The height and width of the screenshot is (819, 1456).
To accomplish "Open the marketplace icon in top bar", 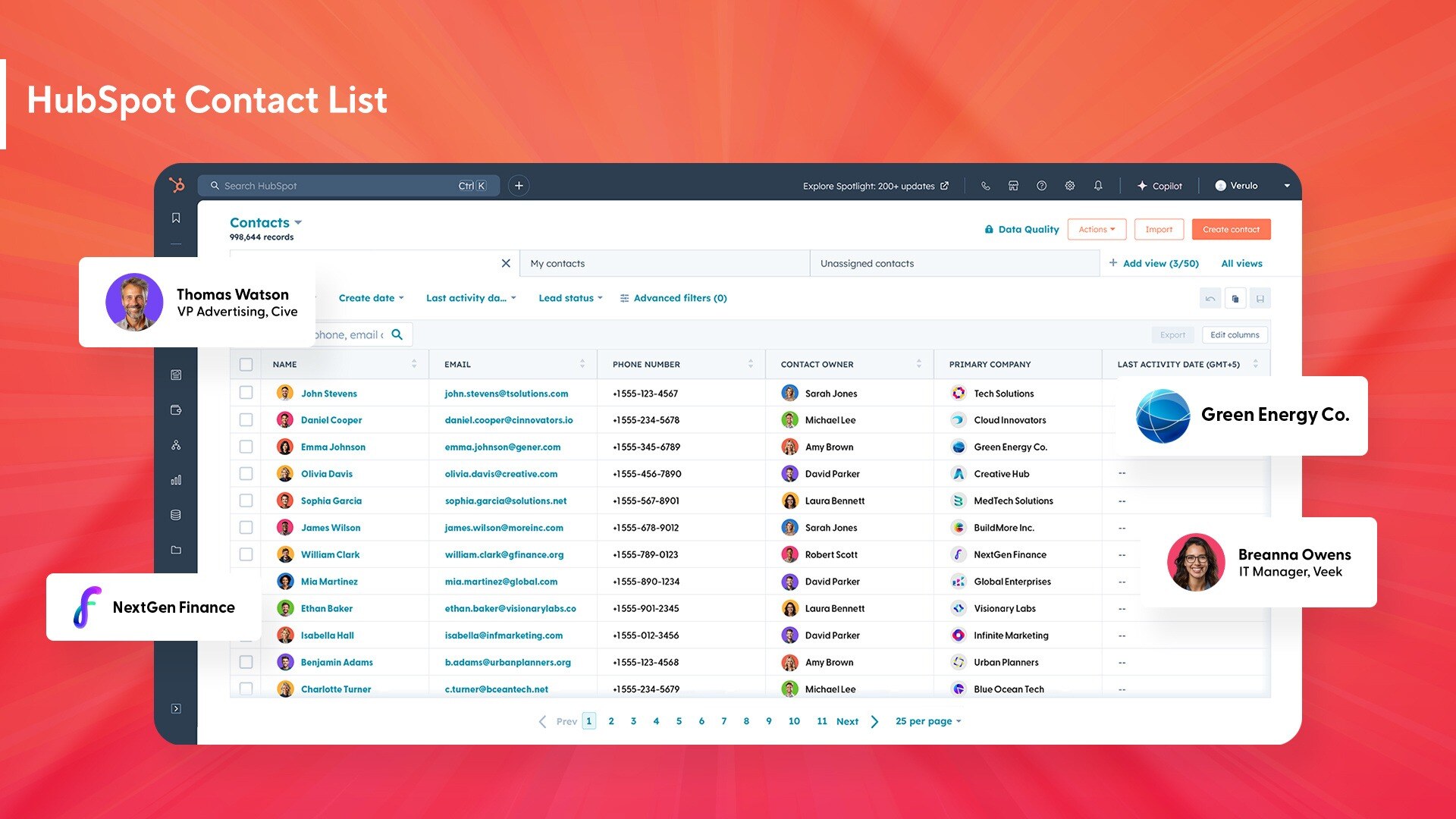I will coord(1013,186).
